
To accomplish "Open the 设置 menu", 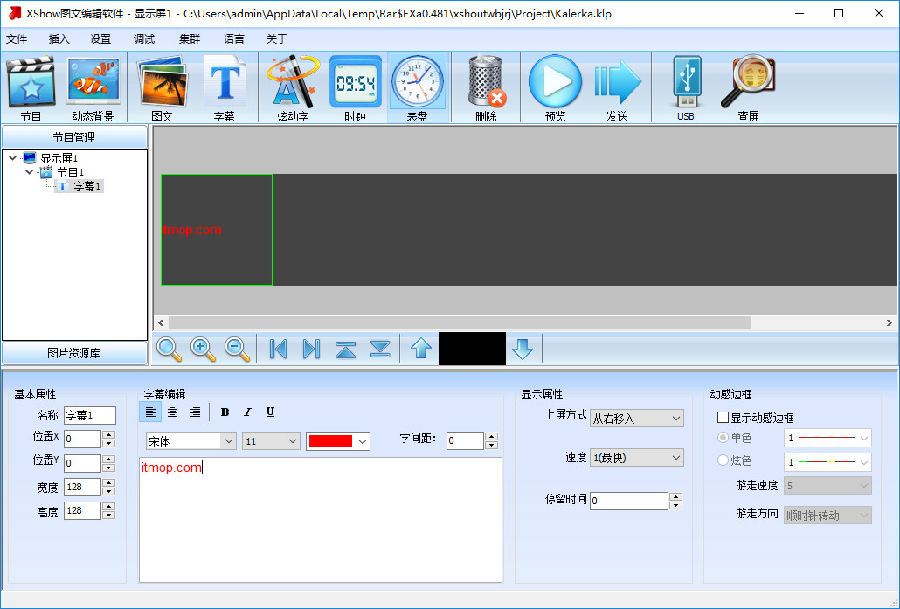I will 101,39.
